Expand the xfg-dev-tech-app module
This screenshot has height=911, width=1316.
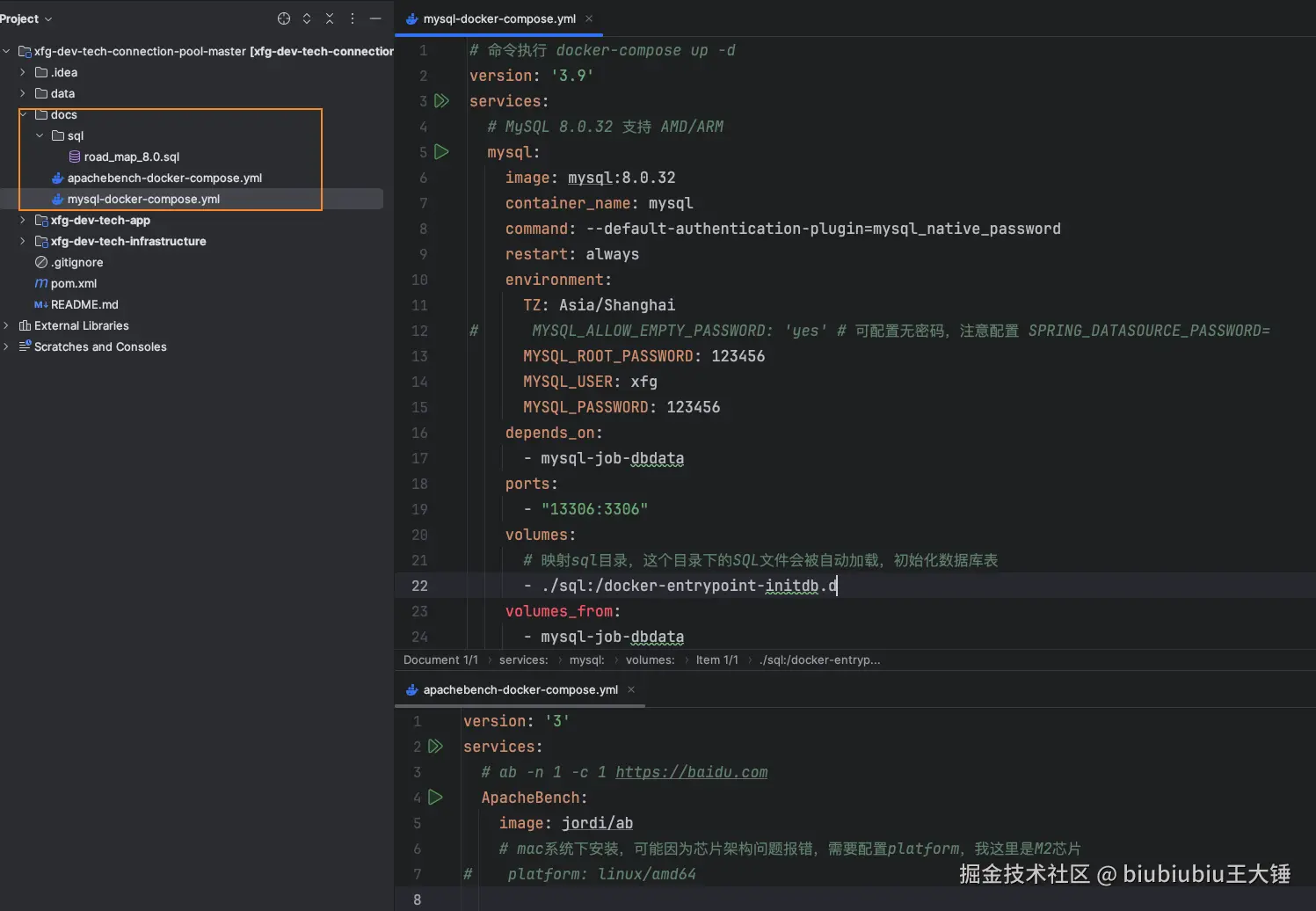click(x=23, y=220)
